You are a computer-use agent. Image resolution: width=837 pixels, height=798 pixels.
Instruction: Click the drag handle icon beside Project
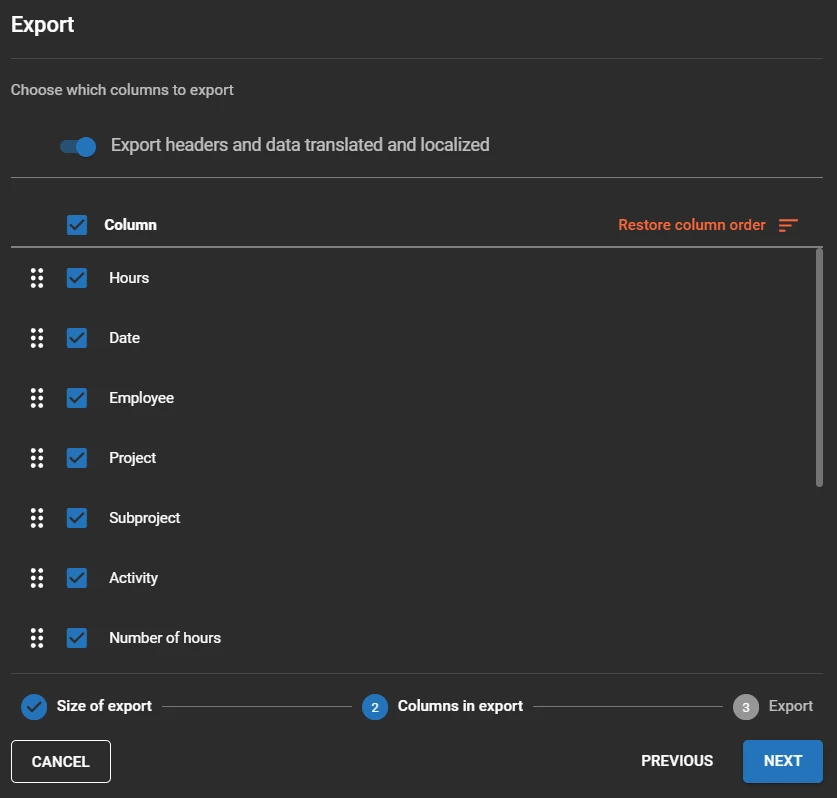(x=37, y=458)
